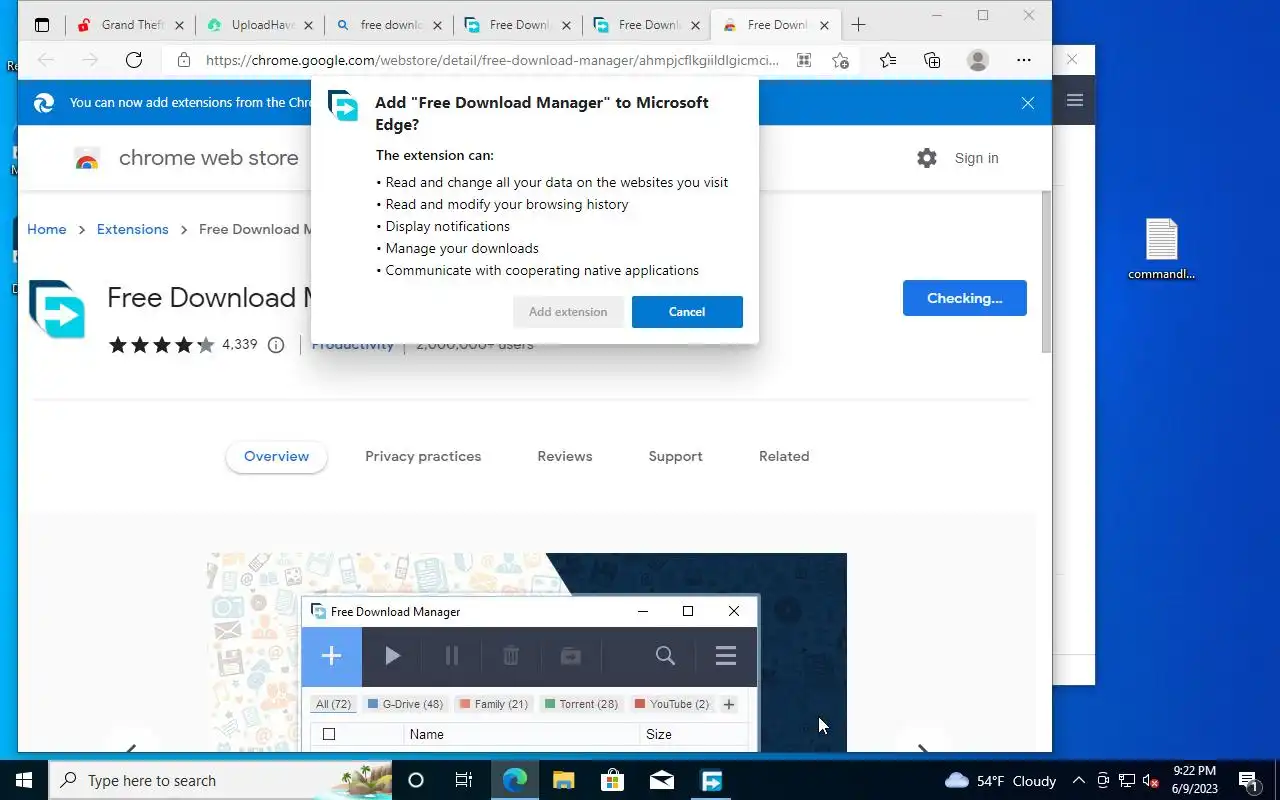Open Edge Settings and more menu
This screenshot has width=1280, height=800.
[1023, 60]
